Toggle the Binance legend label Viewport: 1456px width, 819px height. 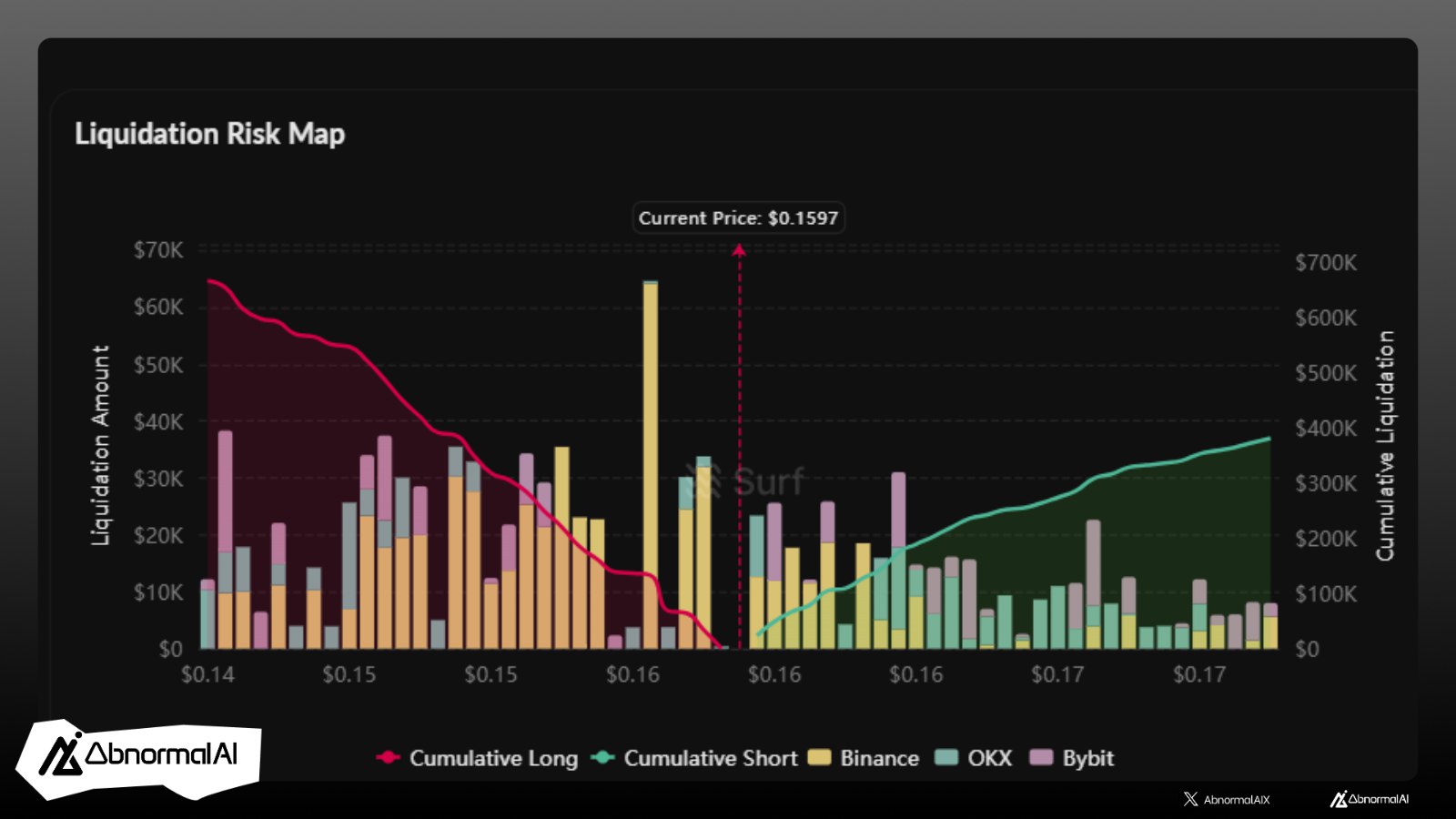[x=879, y=758]
